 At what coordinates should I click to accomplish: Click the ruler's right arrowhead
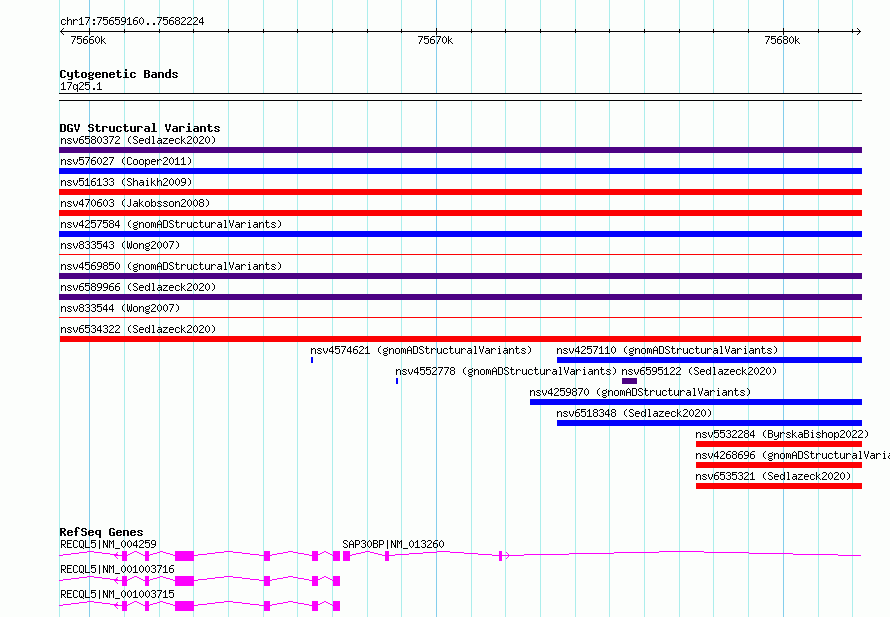pyautogui.click(x=858, y=31)
